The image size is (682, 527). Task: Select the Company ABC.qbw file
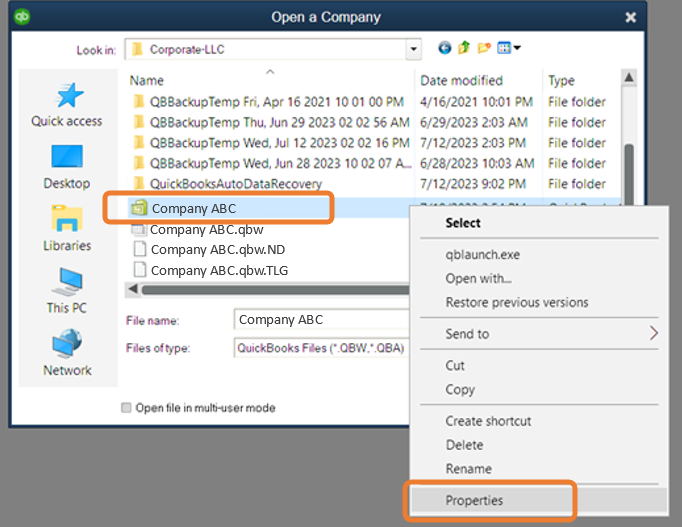click(x=197, y=229)
